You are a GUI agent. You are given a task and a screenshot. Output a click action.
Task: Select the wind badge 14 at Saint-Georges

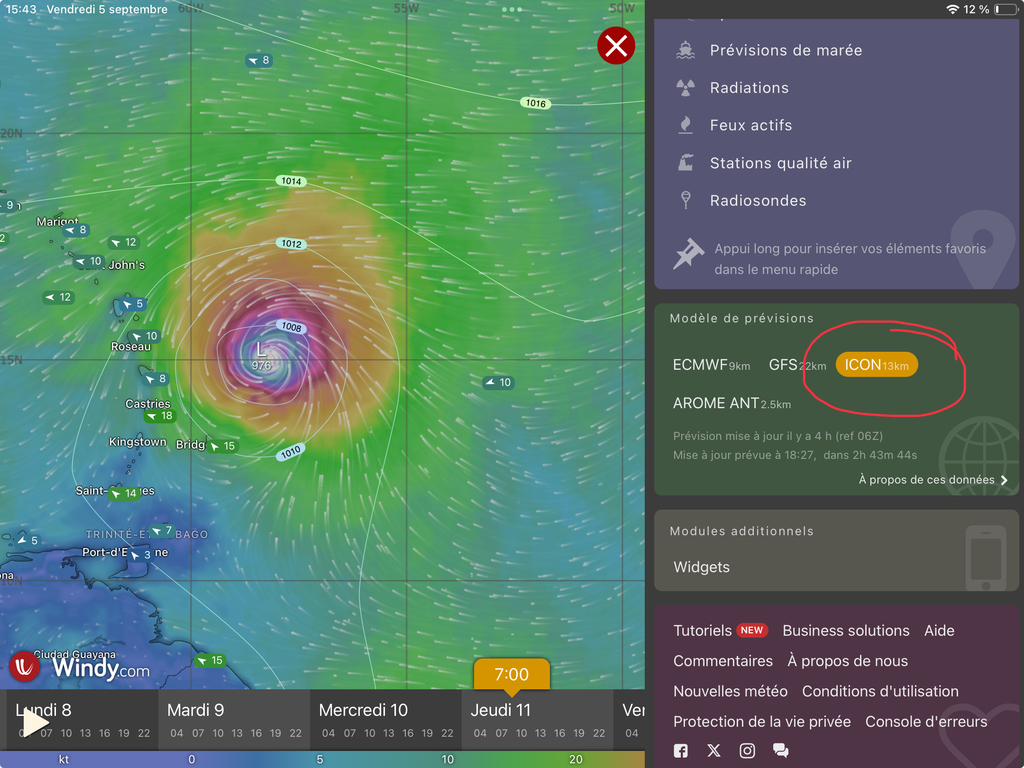125,494
